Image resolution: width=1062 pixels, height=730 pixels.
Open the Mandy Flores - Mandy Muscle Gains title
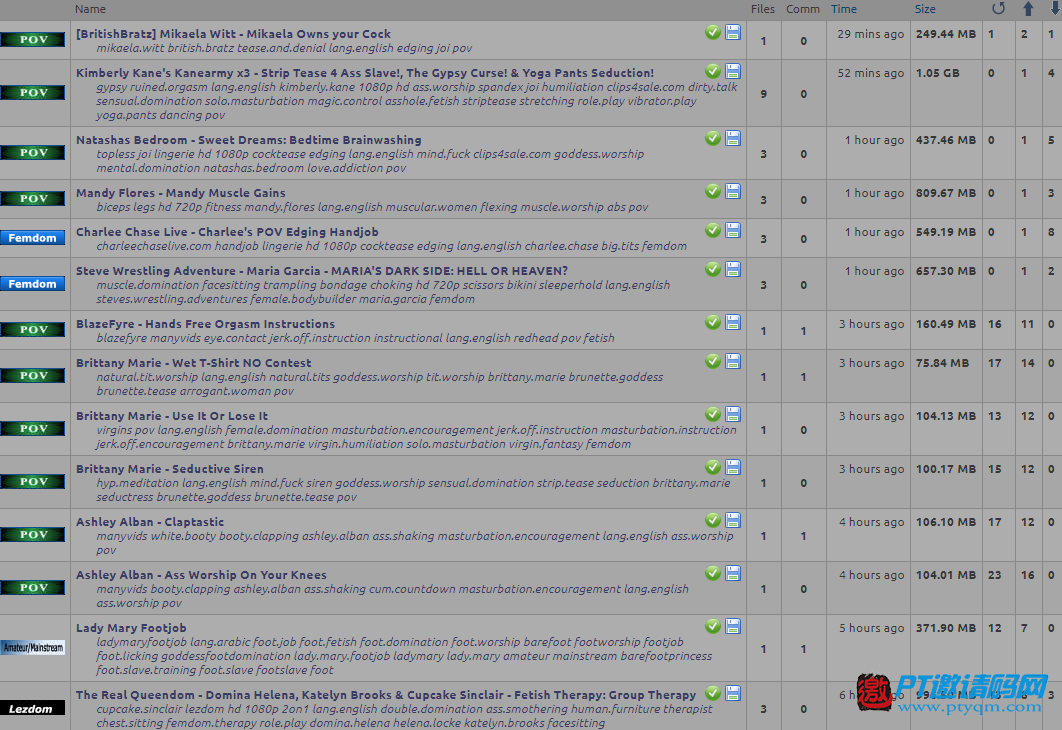tap(181, 193)
